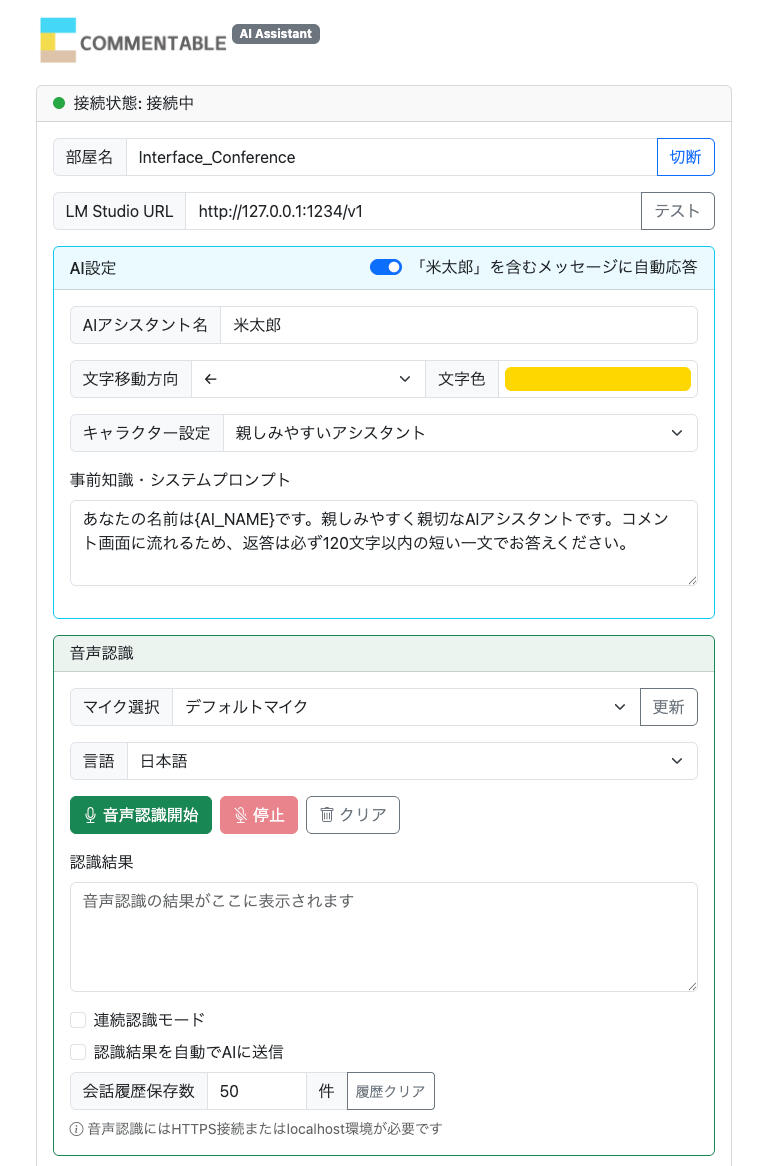The image size is (766, 1166).
Task: Select the 言語 dropdown showing 日本語
Action: pos(412,761)
